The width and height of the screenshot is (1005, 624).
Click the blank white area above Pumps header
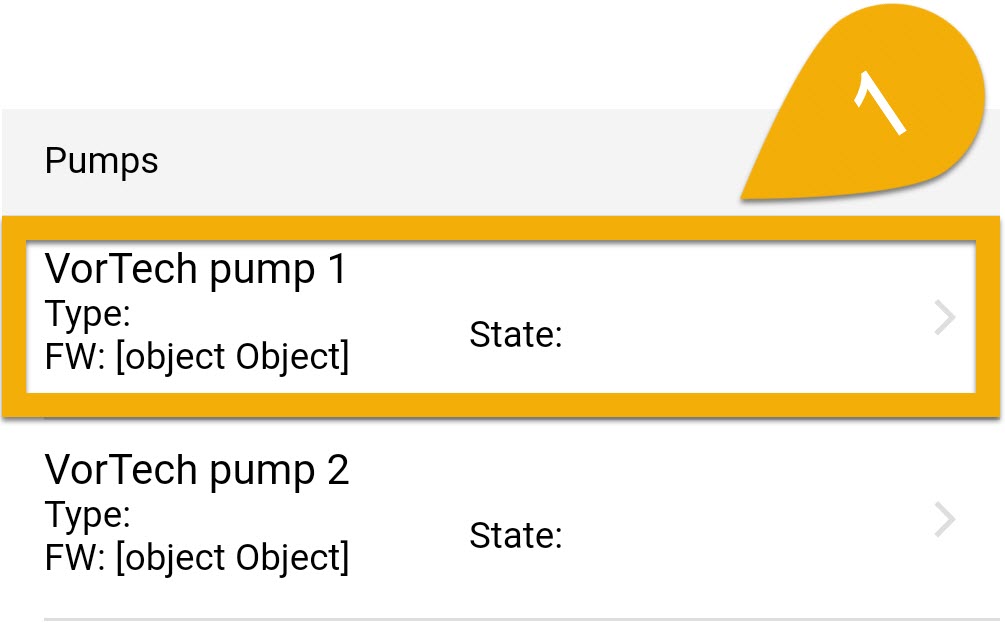click(x=385, y=54)
